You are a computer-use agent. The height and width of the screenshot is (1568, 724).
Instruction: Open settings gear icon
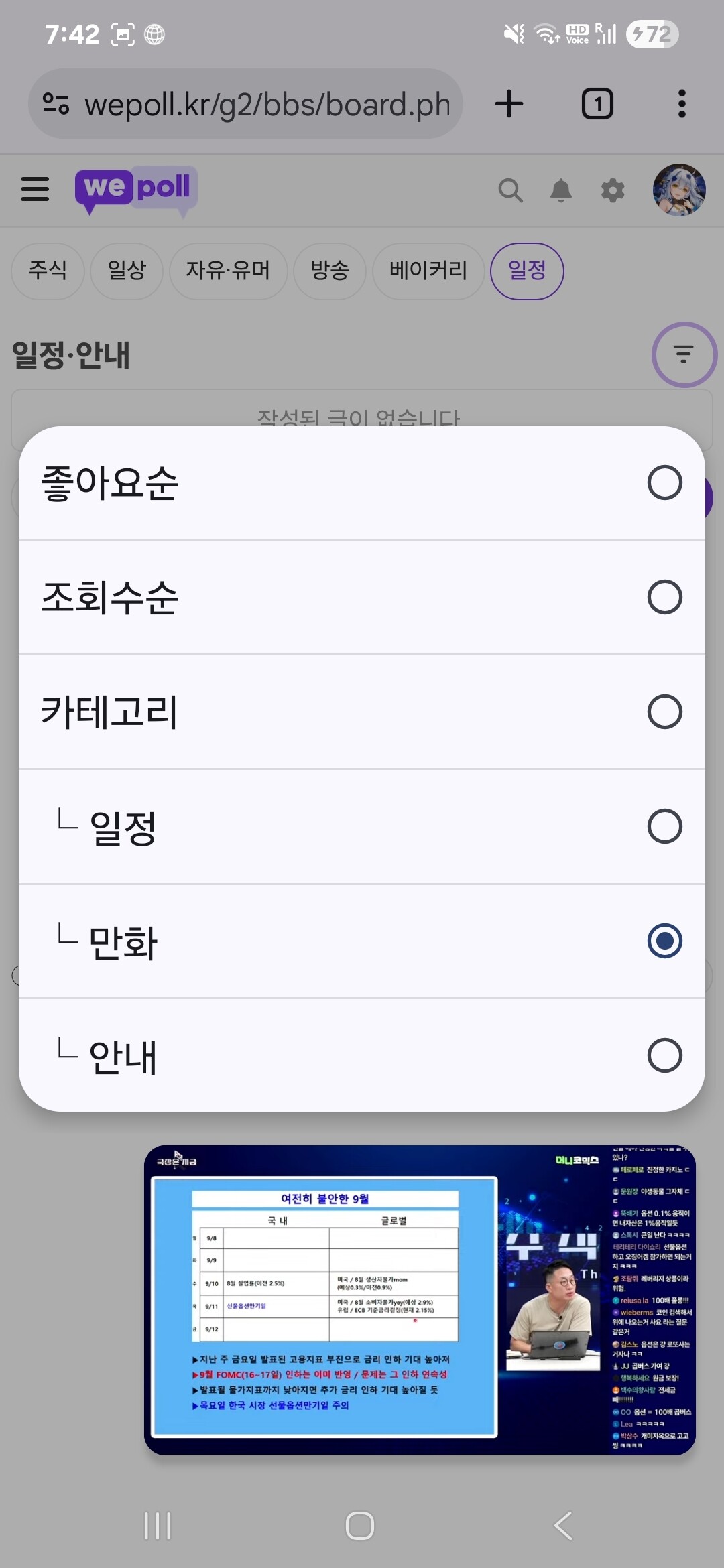click(x=613, y=190)
